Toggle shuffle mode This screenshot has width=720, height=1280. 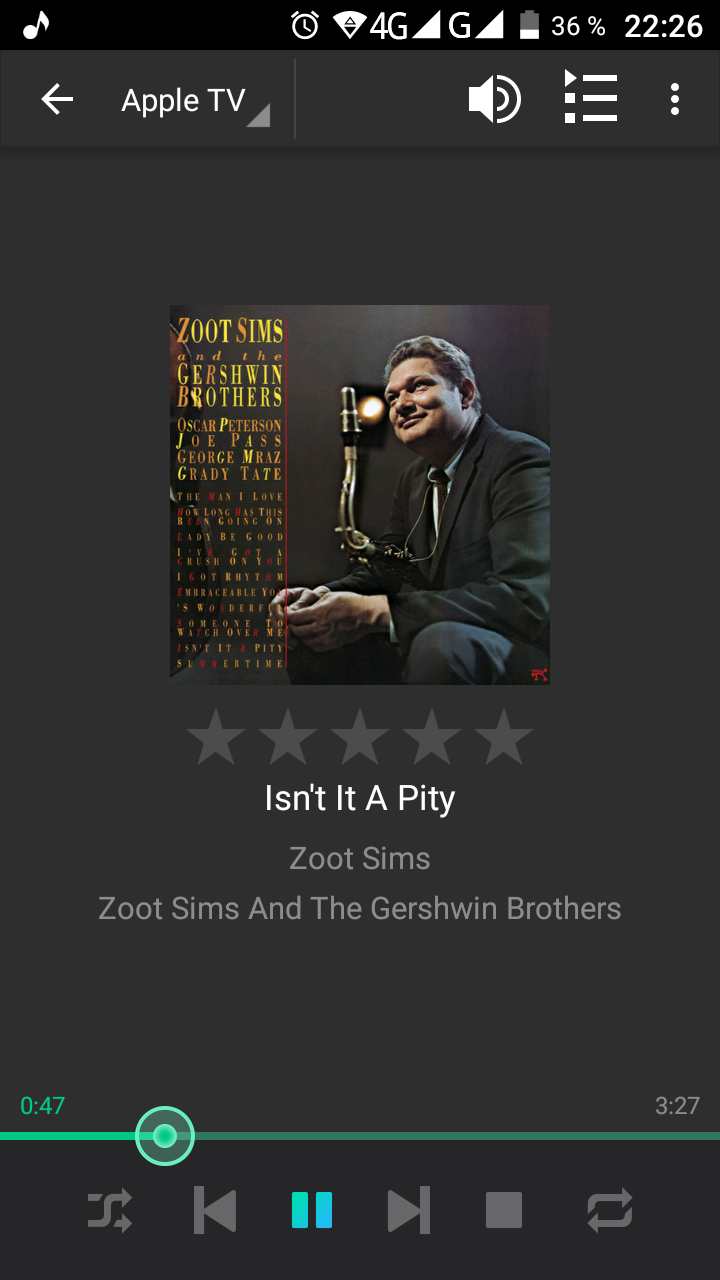point(110,1211)
